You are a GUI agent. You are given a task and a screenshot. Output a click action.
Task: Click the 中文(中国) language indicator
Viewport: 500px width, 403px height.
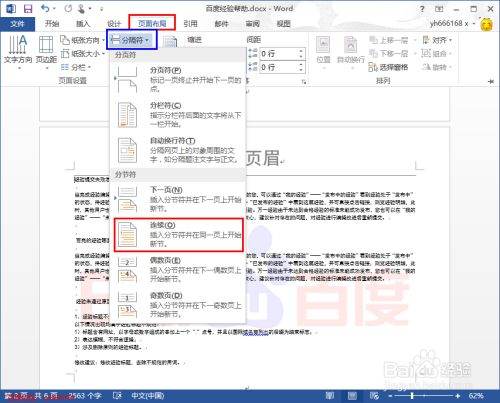[x=148, y=396]
